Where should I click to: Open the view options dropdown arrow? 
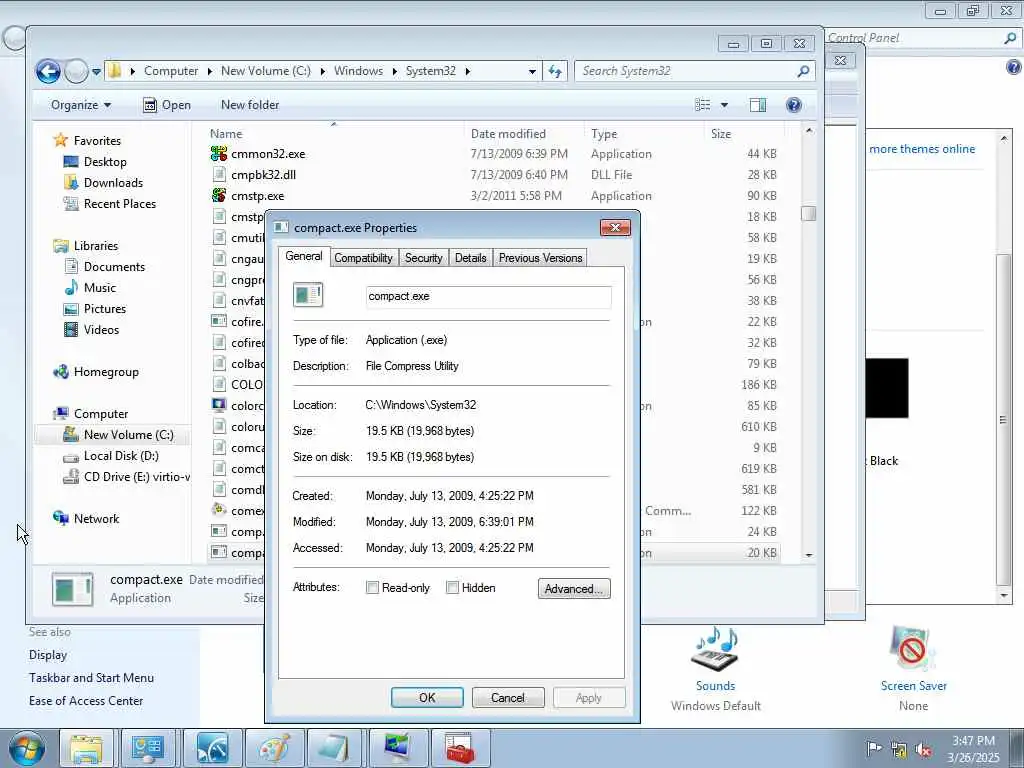click(x=724, y=105)
